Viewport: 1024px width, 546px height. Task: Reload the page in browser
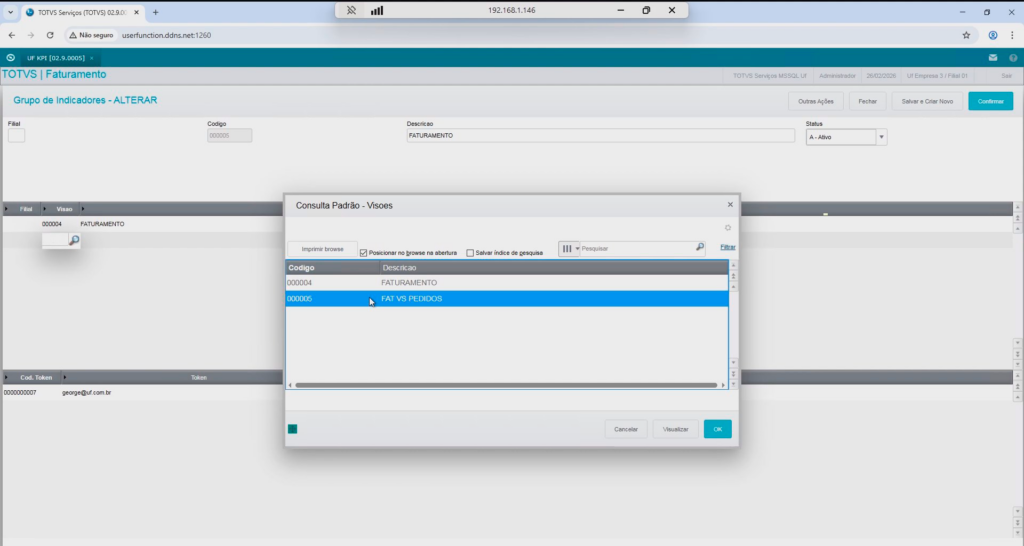[x=50, y=34]
